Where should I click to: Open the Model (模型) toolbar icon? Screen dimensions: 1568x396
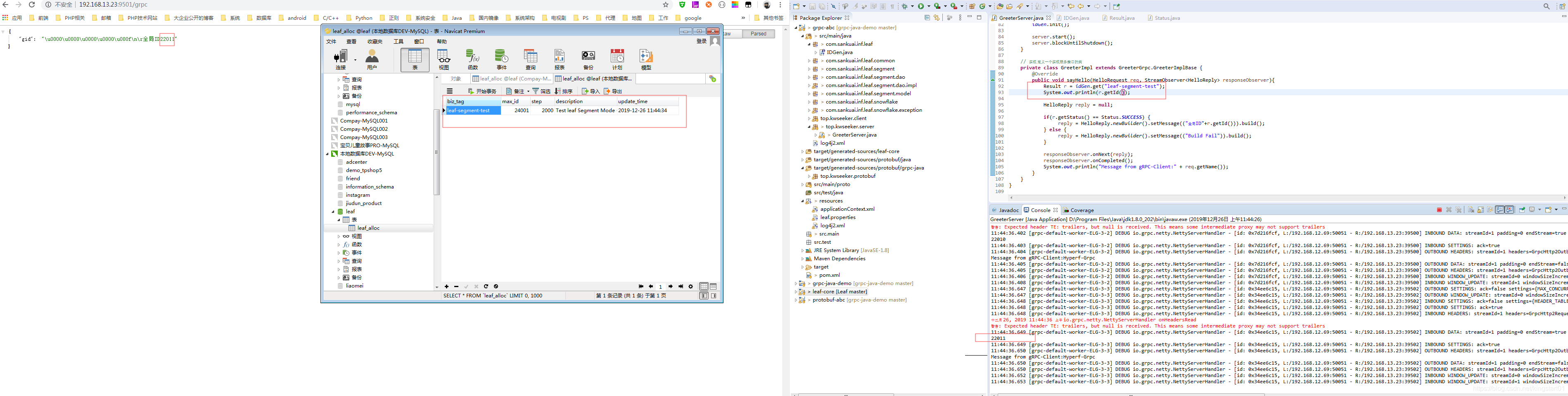(646, 60)
